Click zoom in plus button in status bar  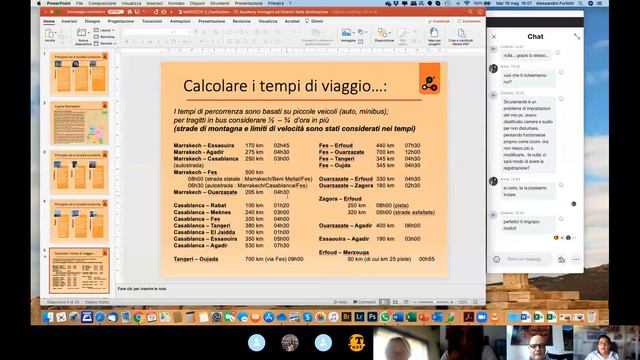pyautogui.click(x=451, y=302)
